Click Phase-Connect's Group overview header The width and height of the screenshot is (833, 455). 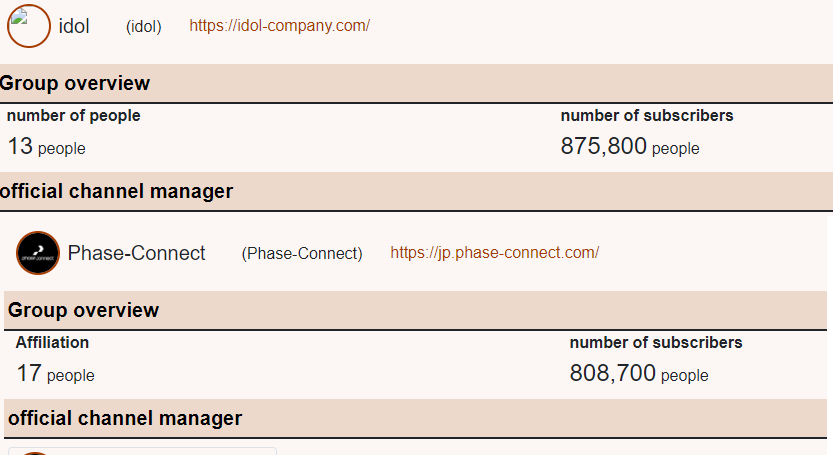[83, 310]
